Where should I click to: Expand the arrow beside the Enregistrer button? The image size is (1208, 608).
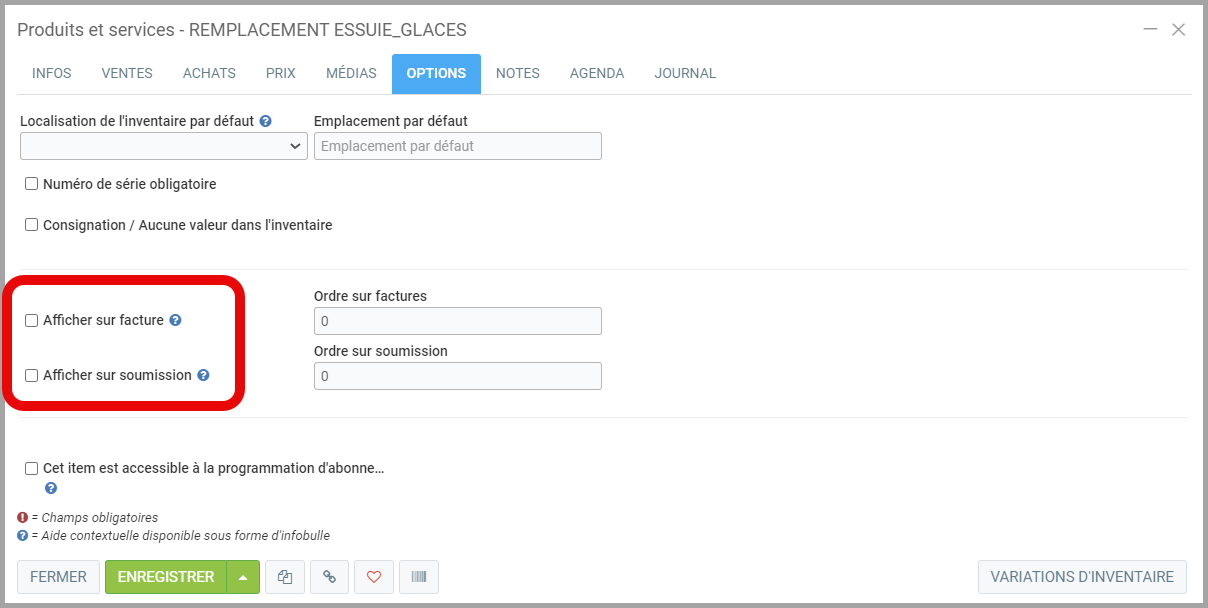[x=243, y=577]
